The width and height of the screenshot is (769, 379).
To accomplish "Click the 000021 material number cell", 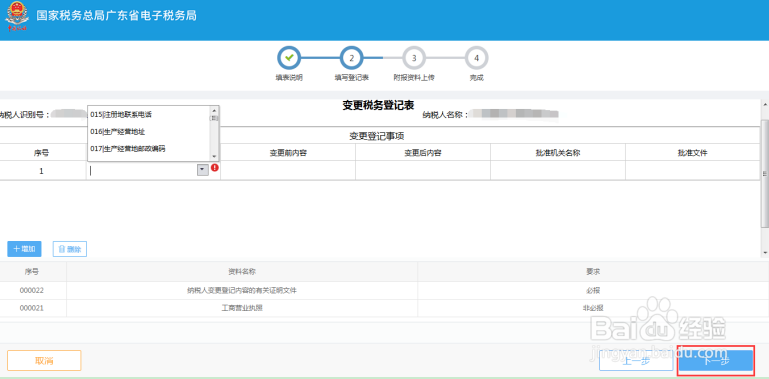I will 32,308.
